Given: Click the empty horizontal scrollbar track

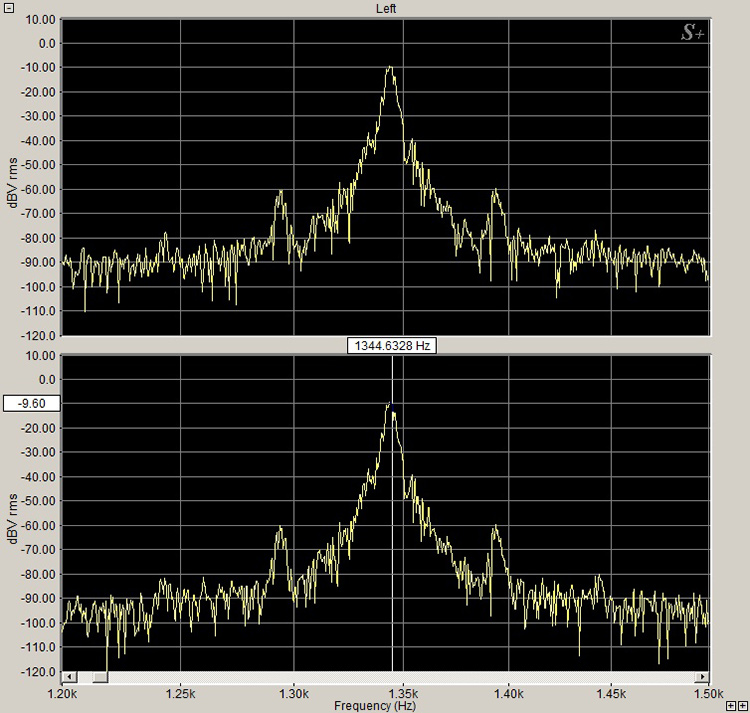Looking at the screenshot, I should click(x=400, y=677).
